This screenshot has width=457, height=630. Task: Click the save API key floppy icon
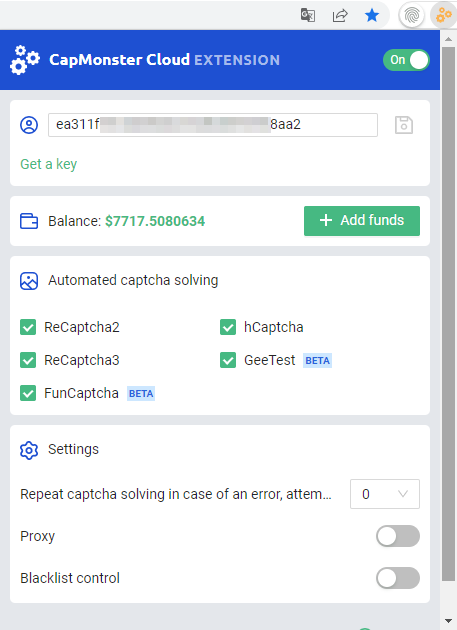coord(404,125)
